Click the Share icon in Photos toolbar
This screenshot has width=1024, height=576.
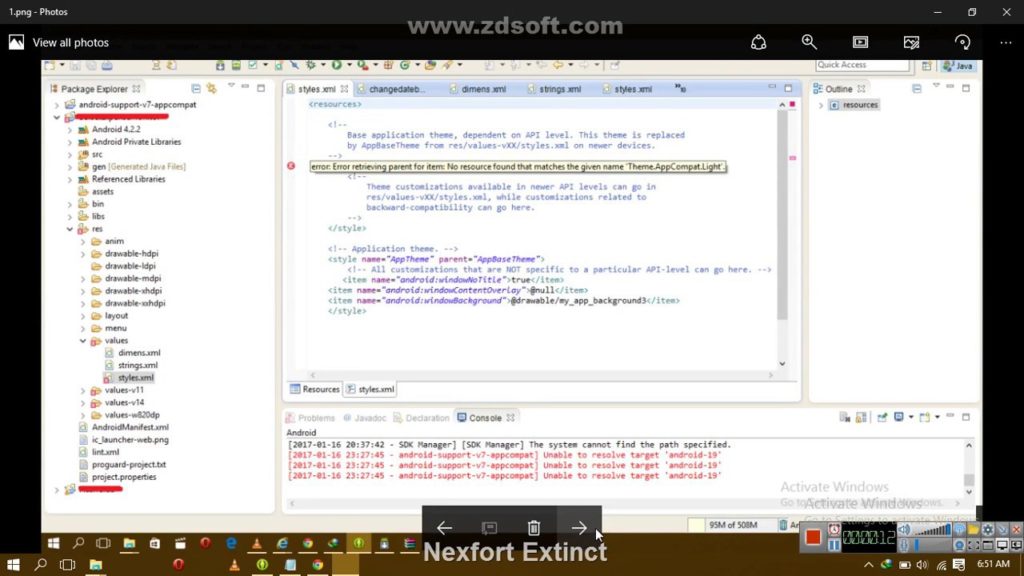[x=758, y=42]
